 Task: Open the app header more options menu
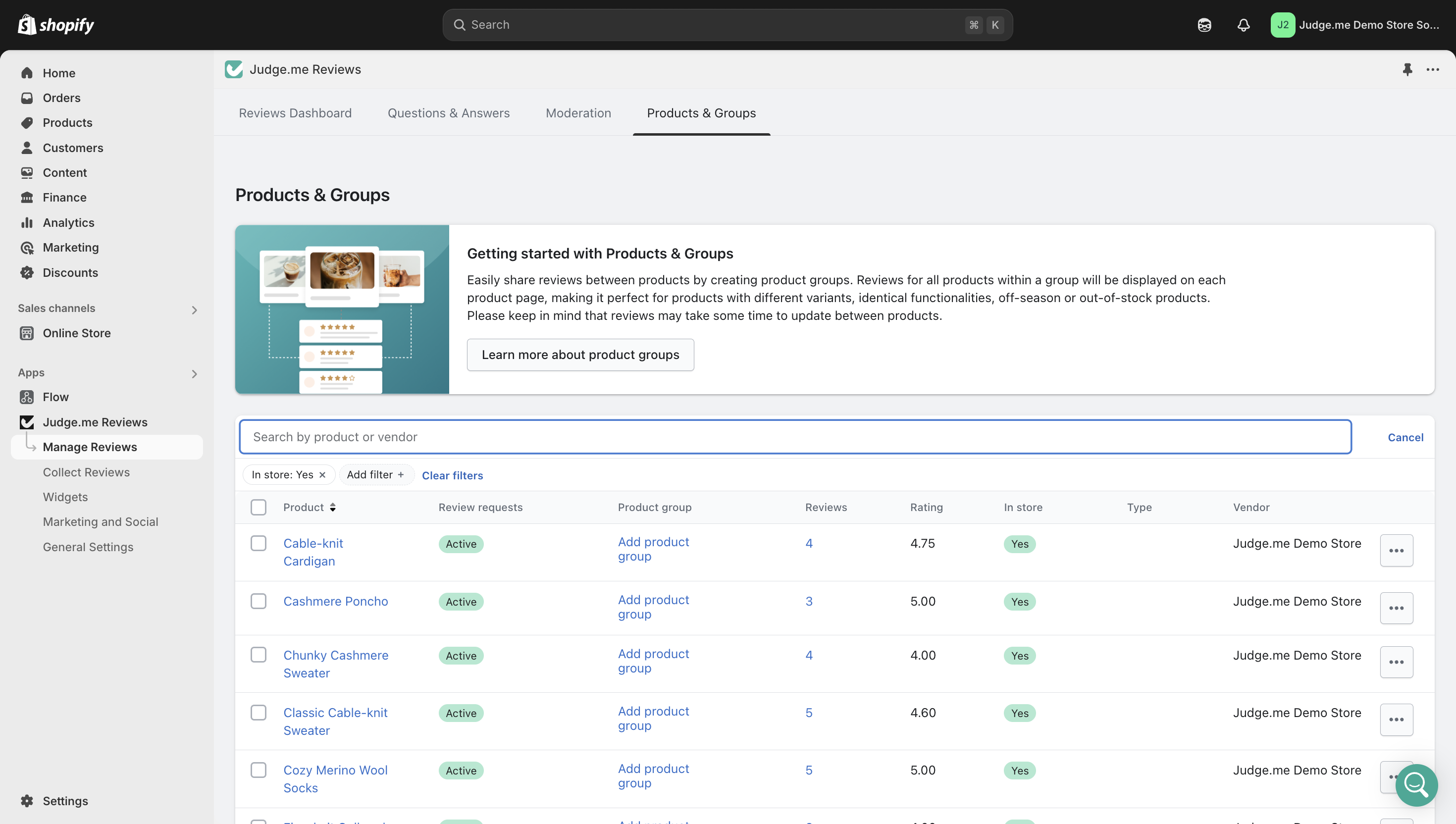[1433, 69]
